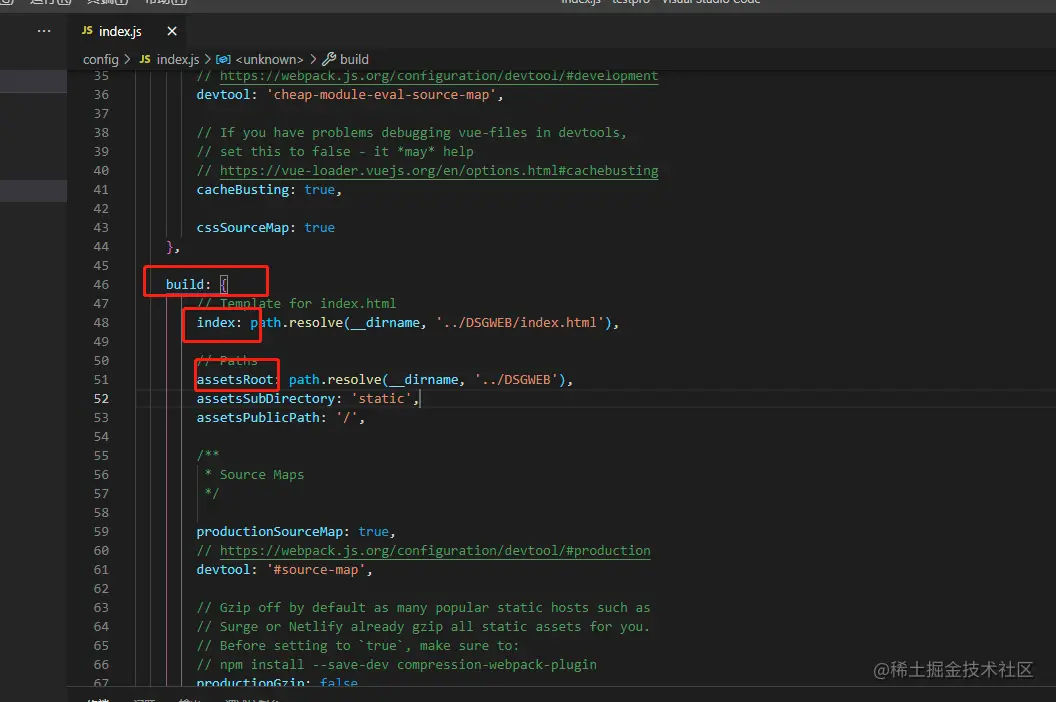Click the 'set this to false' comment line
The width and height of the screenshot is (1056, 702).
click(x=335, y=152)
